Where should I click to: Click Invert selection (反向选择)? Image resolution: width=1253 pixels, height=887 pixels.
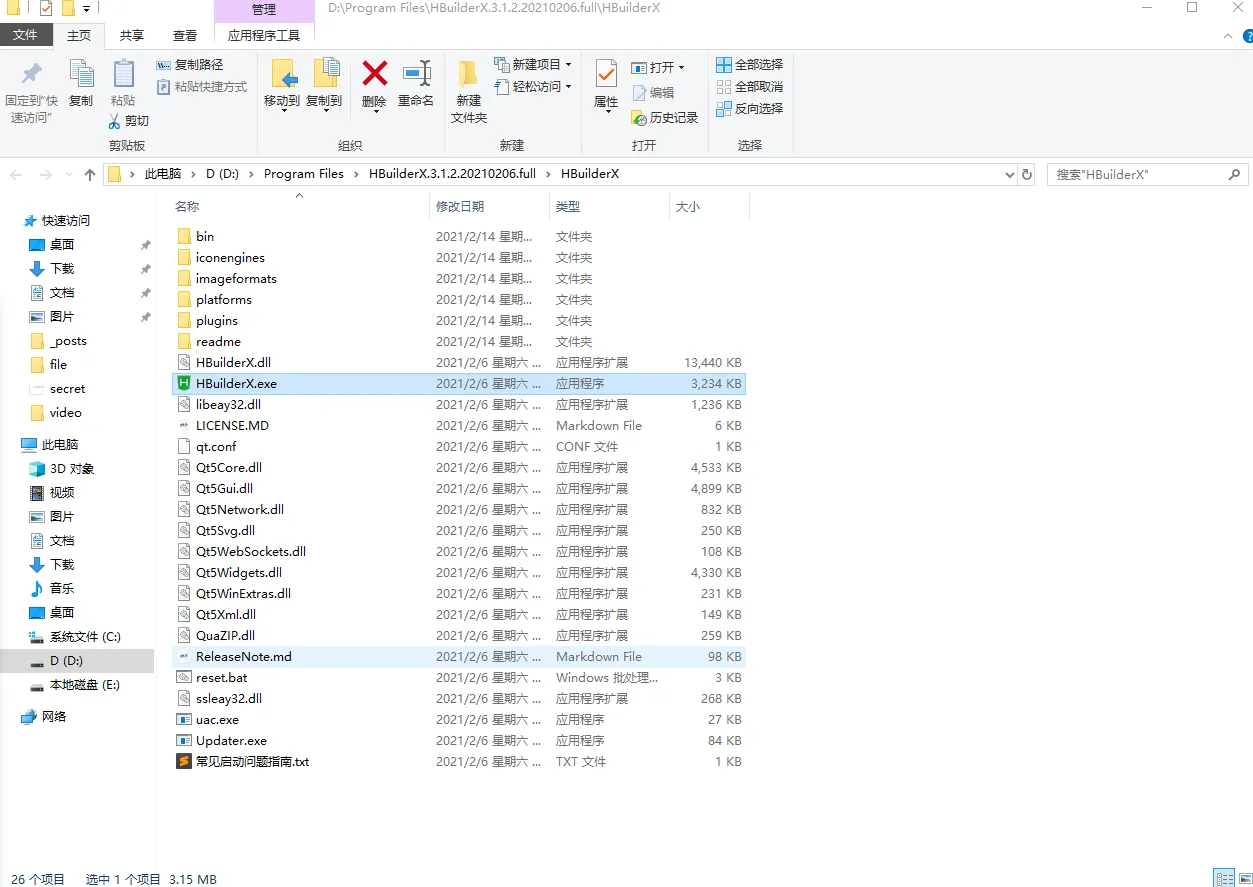[x=749, y=109]
